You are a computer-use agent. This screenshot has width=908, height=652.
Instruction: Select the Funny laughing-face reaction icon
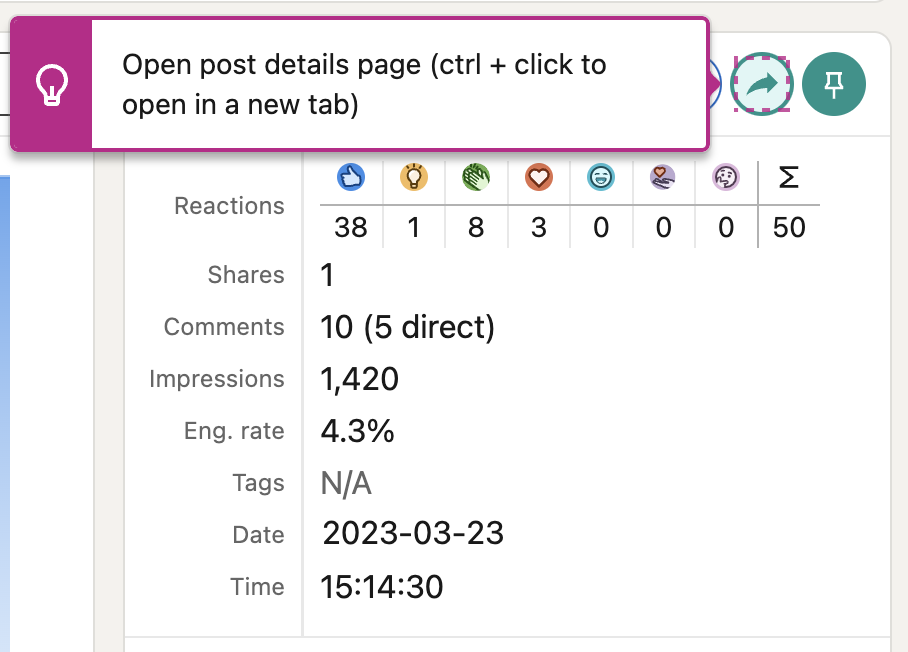coord(600,177)
